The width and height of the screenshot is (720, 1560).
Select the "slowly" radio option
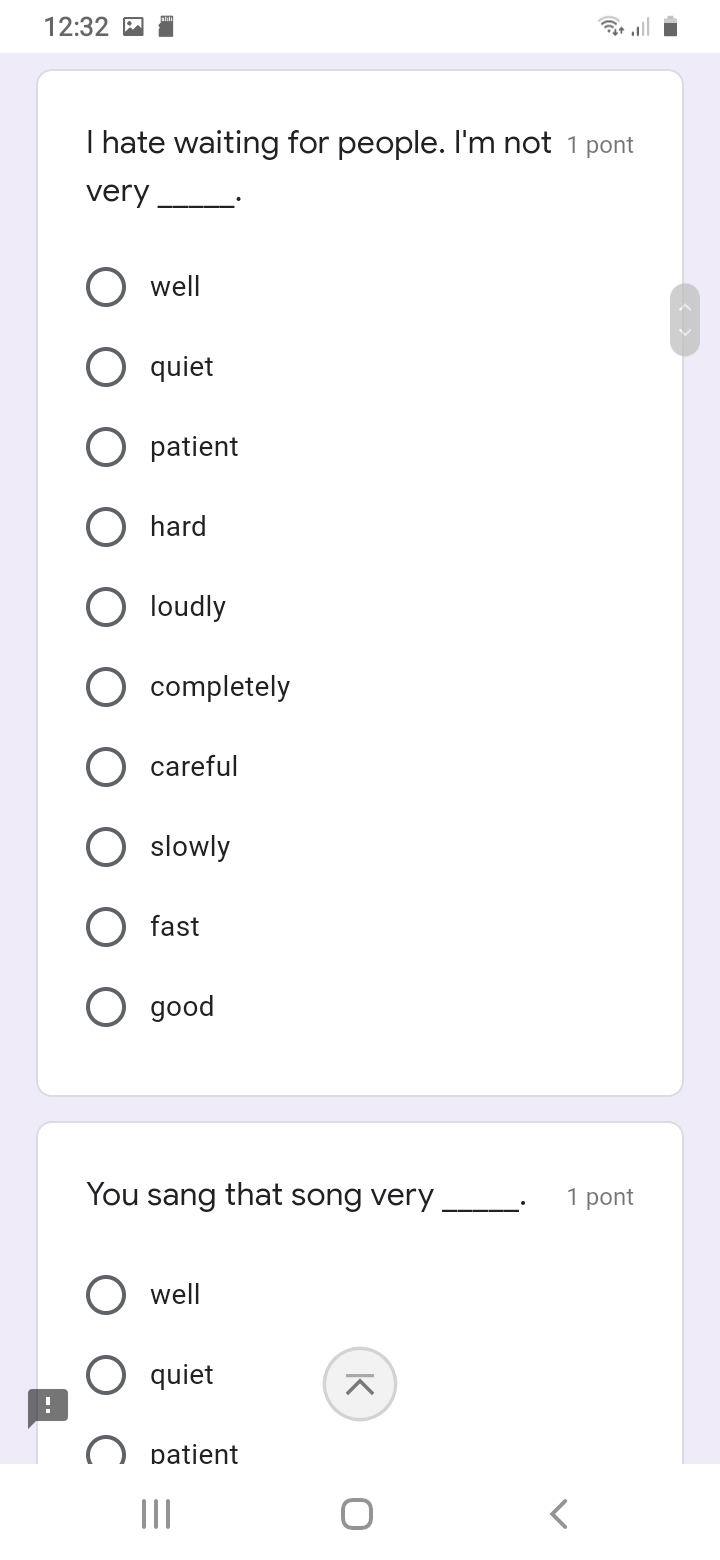[x=106, y=847]
